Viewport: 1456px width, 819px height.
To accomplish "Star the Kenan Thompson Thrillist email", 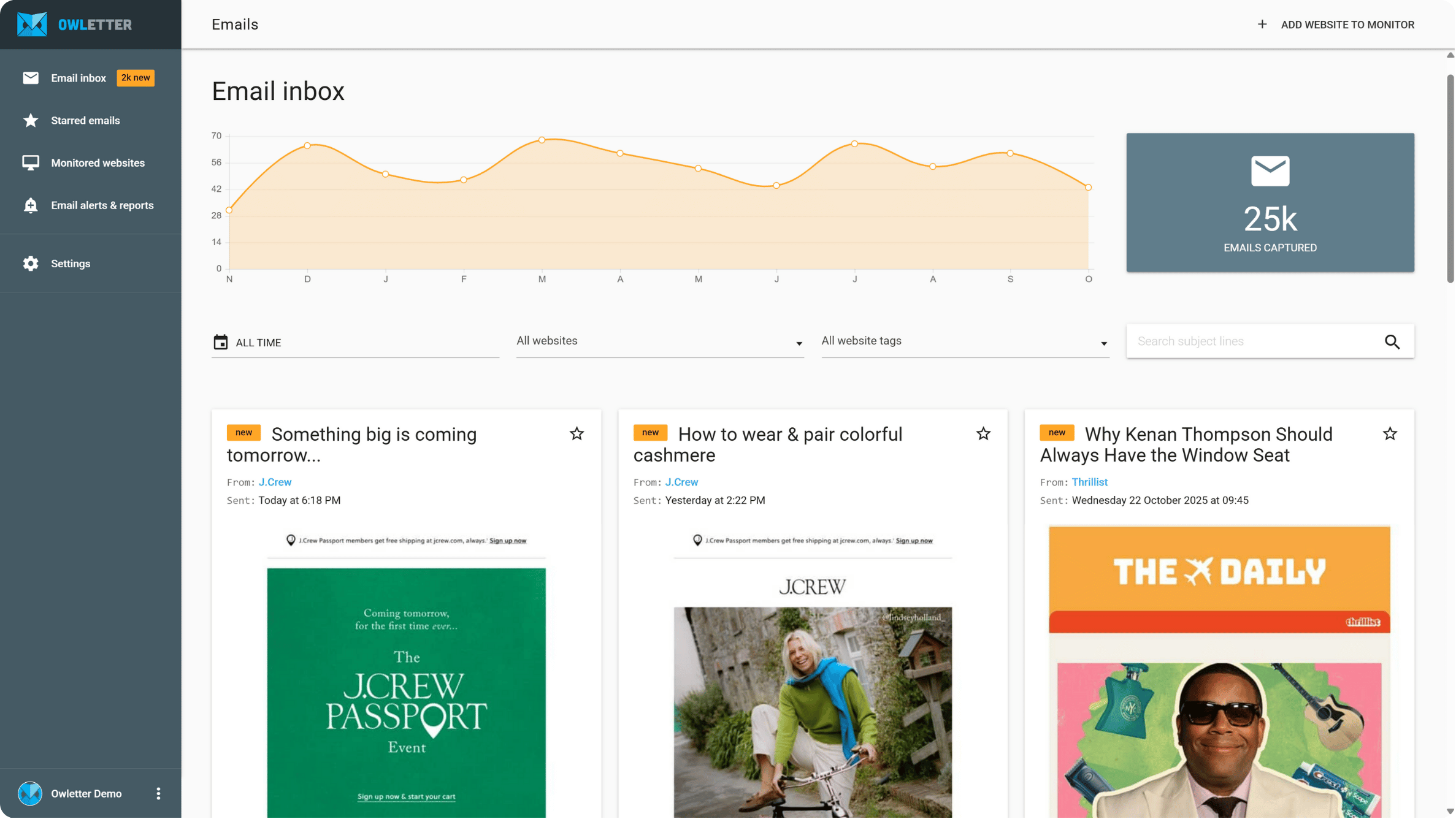I will click(x=1390, y=435).
